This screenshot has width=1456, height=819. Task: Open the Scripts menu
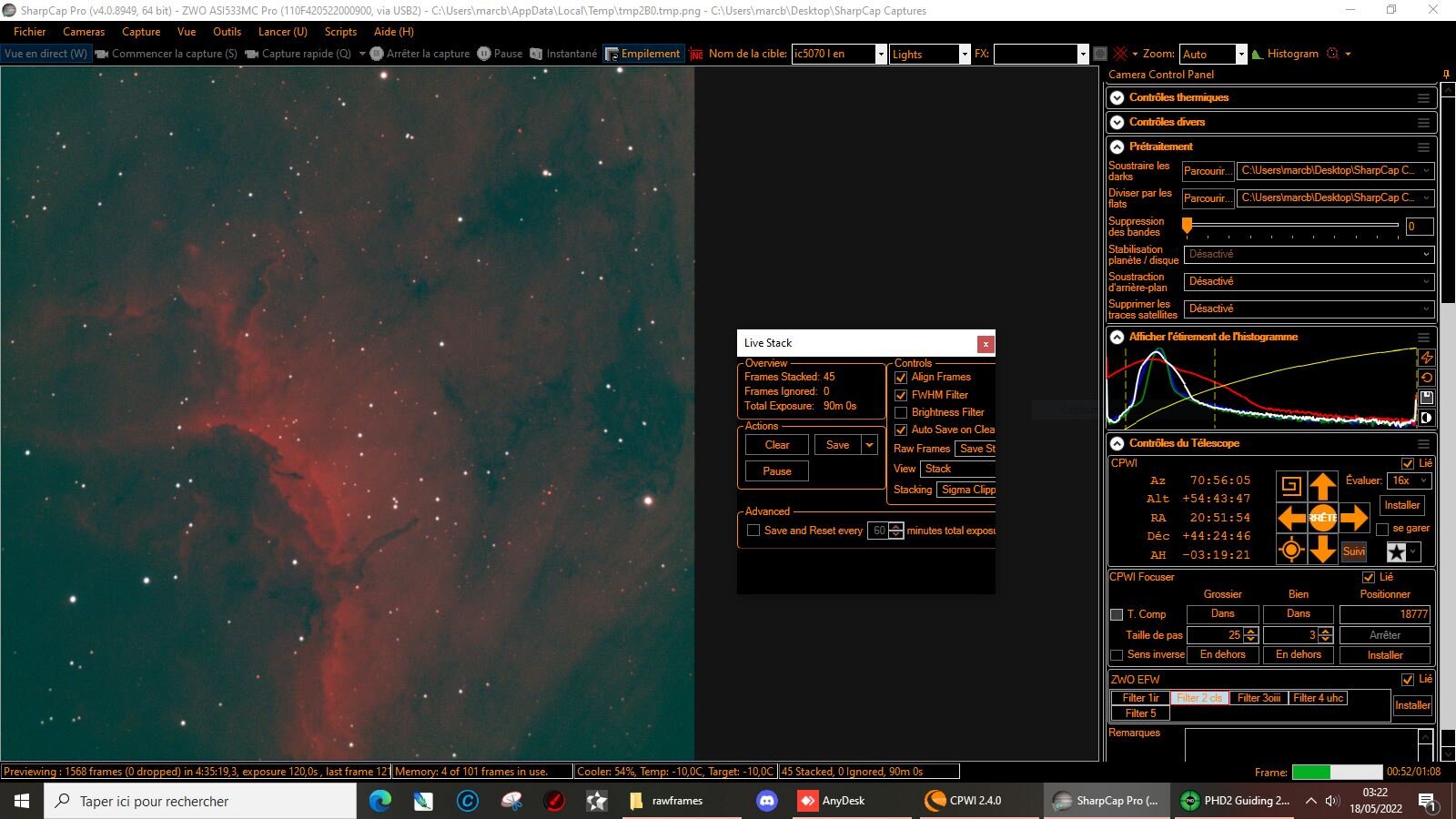[340, 32]
